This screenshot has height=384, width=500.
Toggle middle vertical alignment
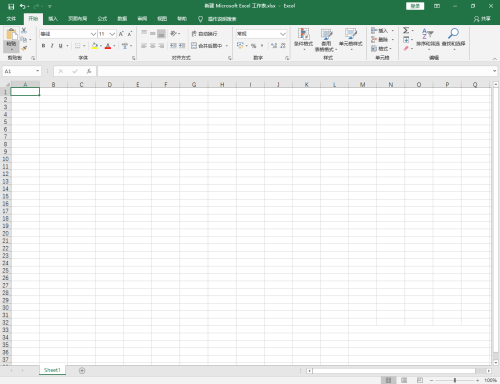(153, 33)
